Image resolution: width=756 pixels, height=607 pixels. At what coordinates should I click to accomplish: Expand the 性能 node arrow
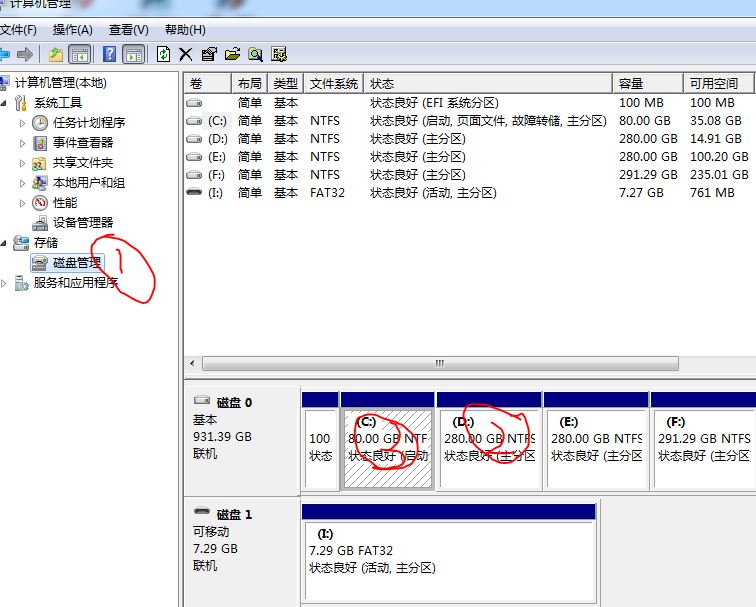(22, 203)
